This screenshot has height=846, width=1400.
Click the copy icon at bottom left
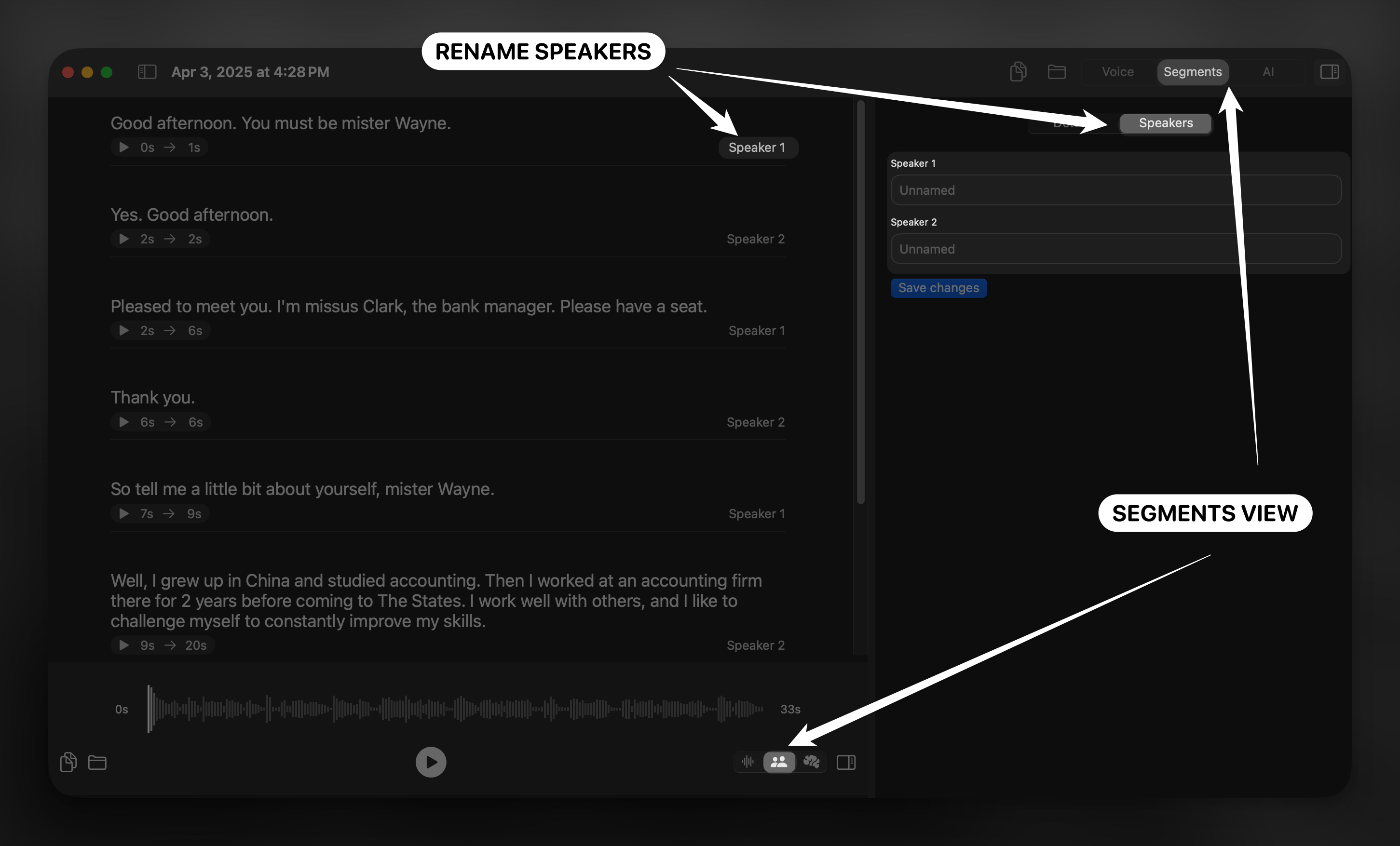pos(68,762)
